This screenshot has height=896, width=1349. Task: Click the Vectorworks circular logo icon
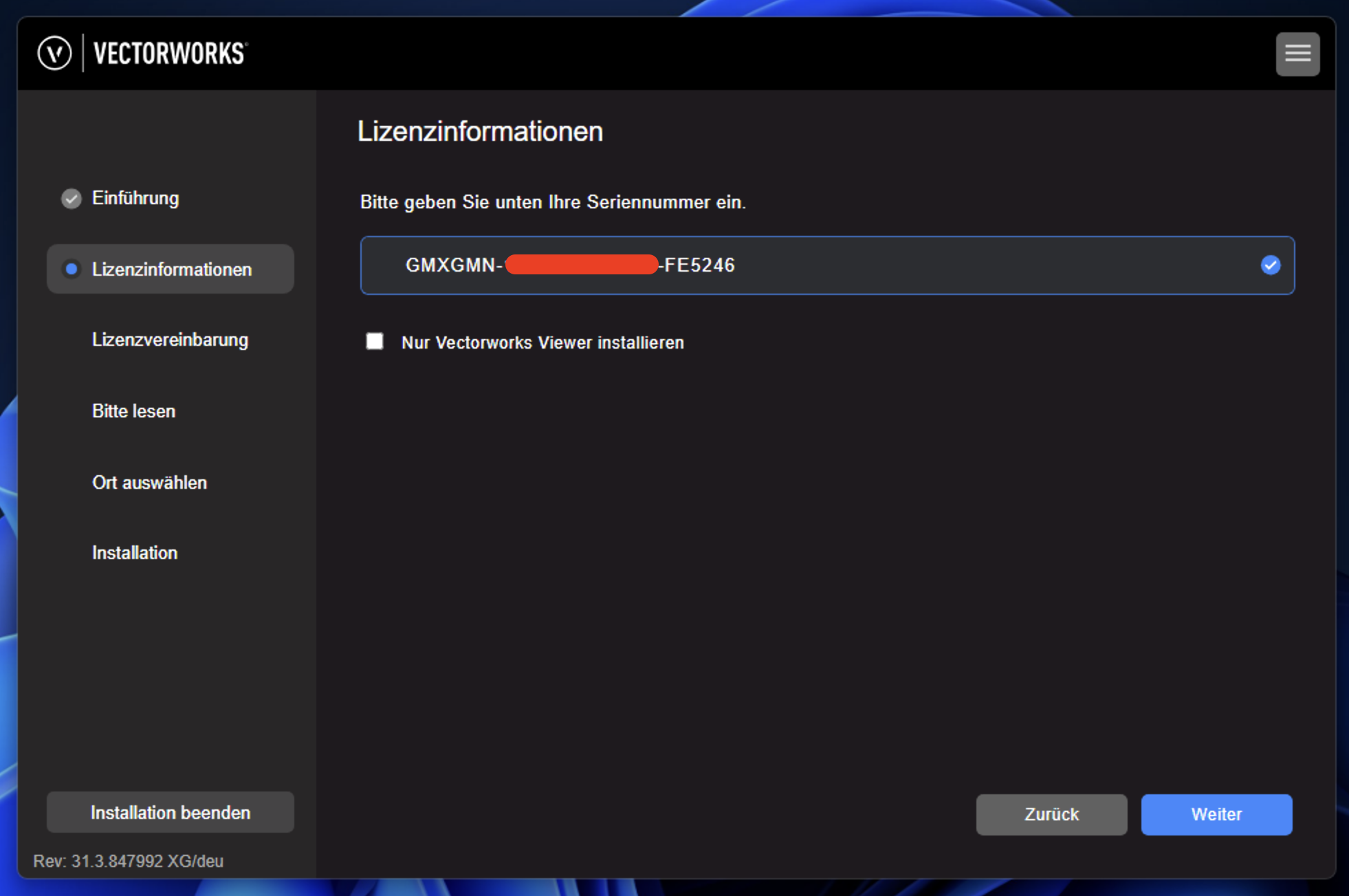(55, 54)
